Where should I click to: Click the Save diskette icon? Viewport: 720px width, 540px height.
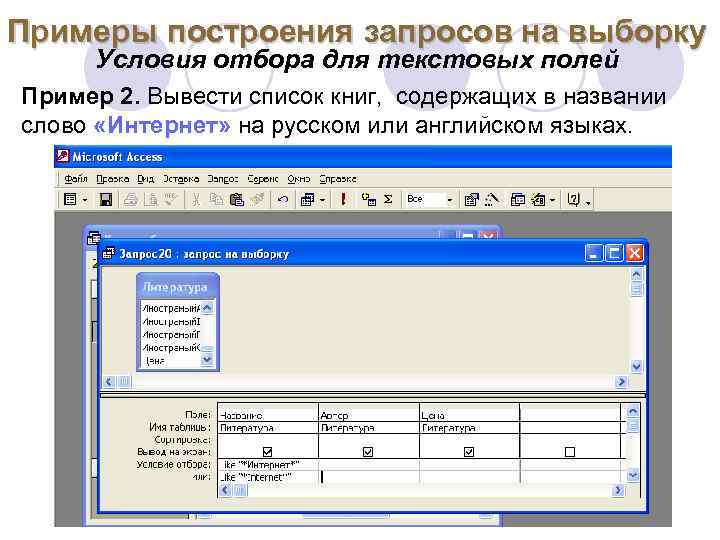pyautogui.click(x=106, y=200)
